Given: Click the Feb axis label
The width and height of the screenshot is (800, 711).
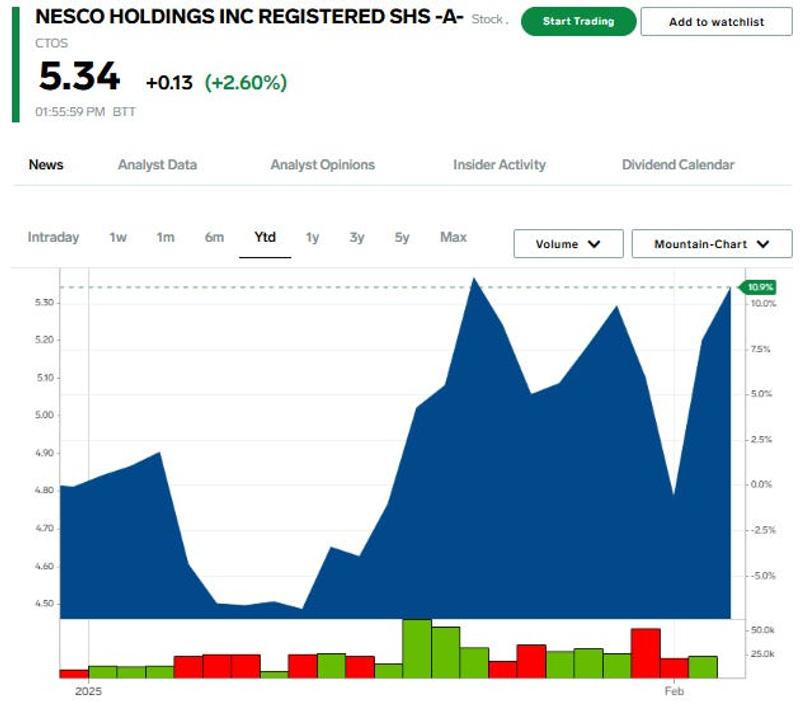Looking at the screenshot, I should (673, 692).
